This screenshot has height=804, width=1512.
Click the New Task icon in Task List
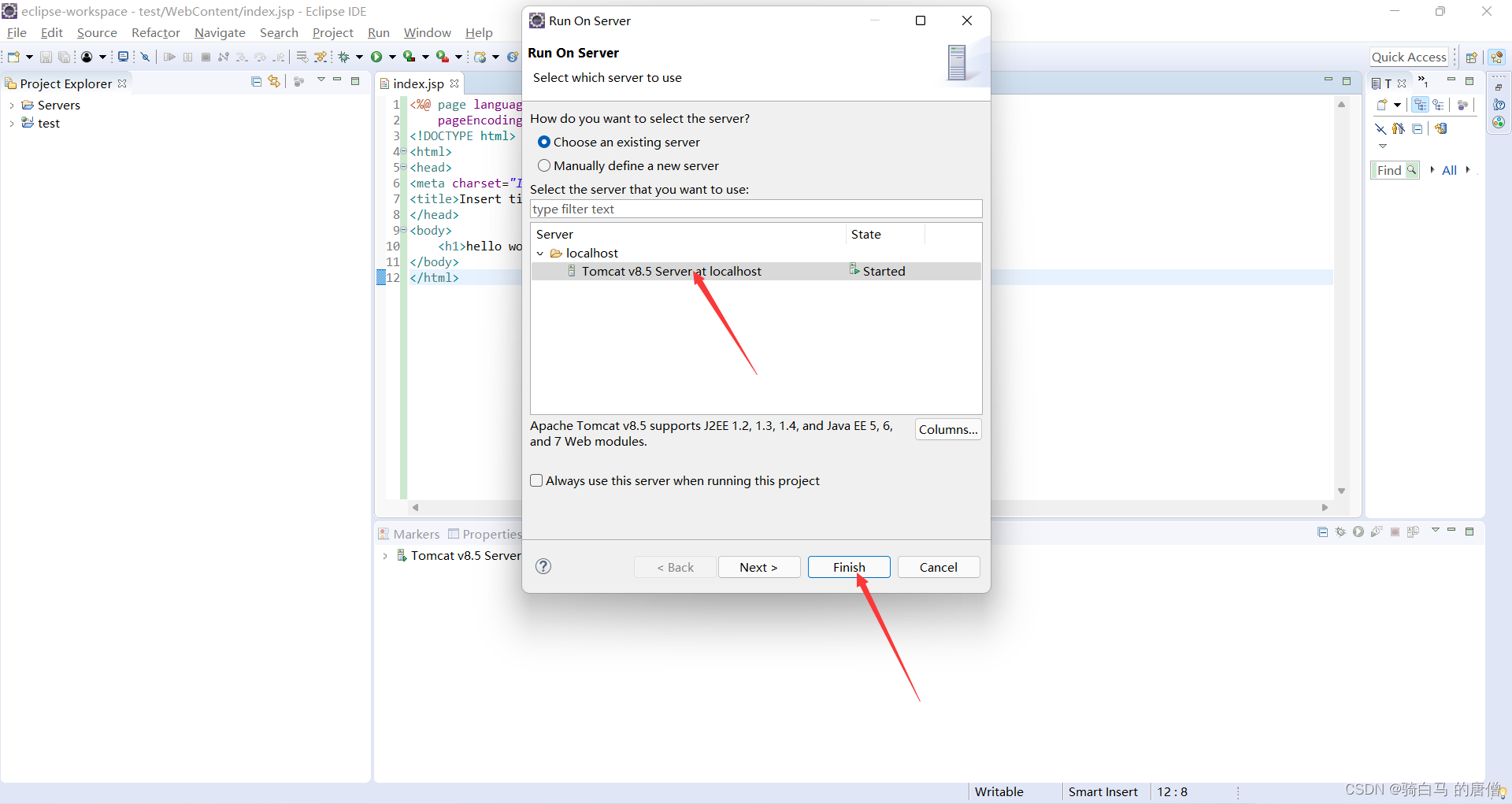tap(1382, 105)
